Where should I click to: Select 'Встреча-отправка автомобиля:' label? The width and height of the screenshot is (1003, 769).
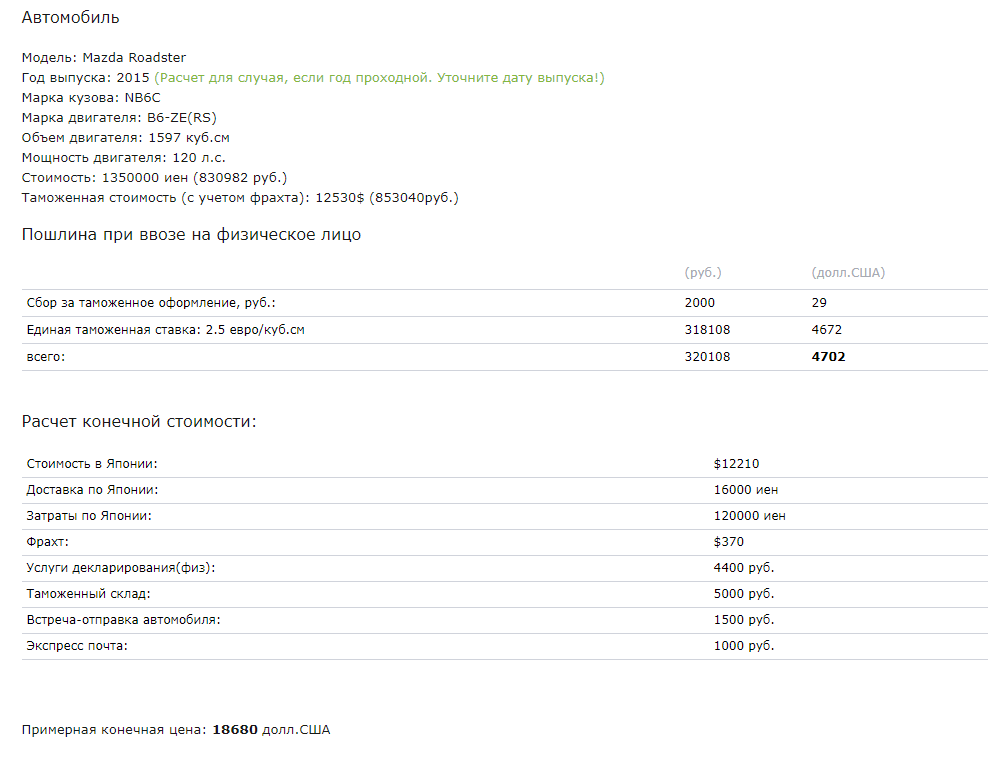pyautogui.click(x=123, y=620)
